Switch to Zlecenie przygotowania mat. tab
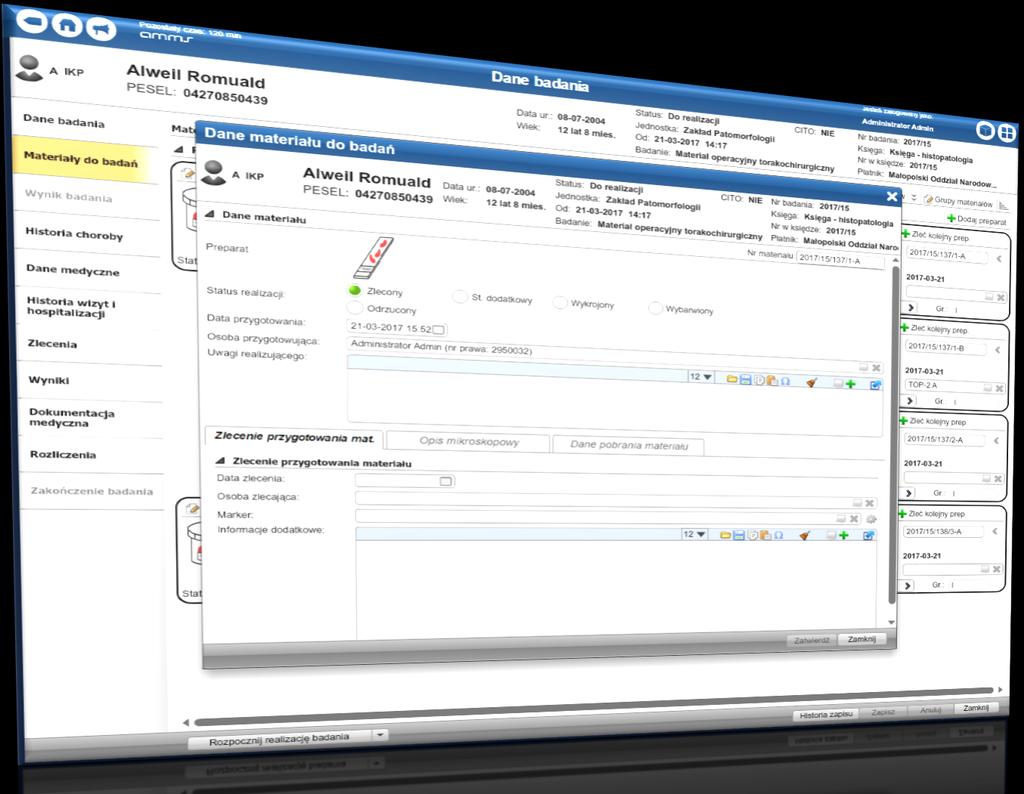This screenshot has width=1024, height=794. tap(294, 437)
